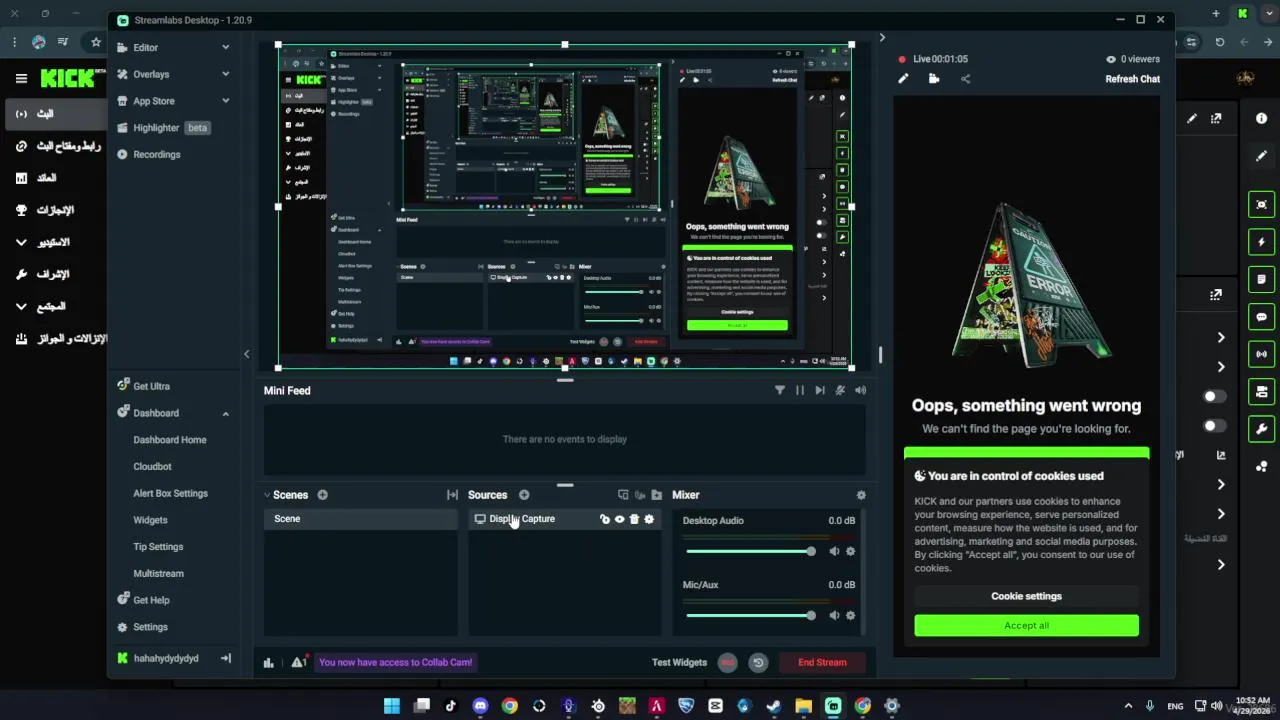Open Cookie settings in chat panel
1280x720 pixels.
pos(1026,596)
